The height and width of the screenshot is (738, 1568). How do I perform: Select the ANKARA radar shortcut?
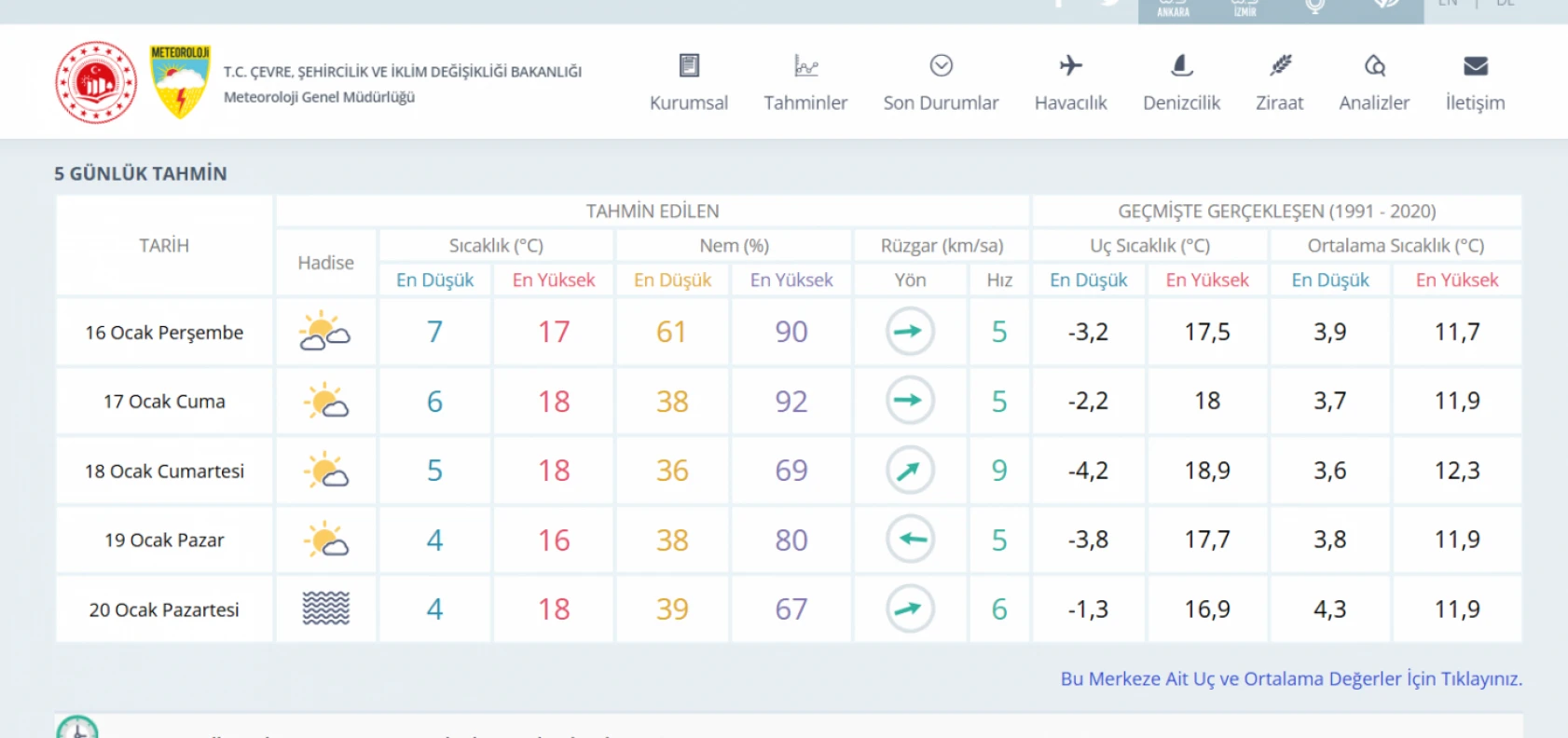click(x=1173, y=8)
